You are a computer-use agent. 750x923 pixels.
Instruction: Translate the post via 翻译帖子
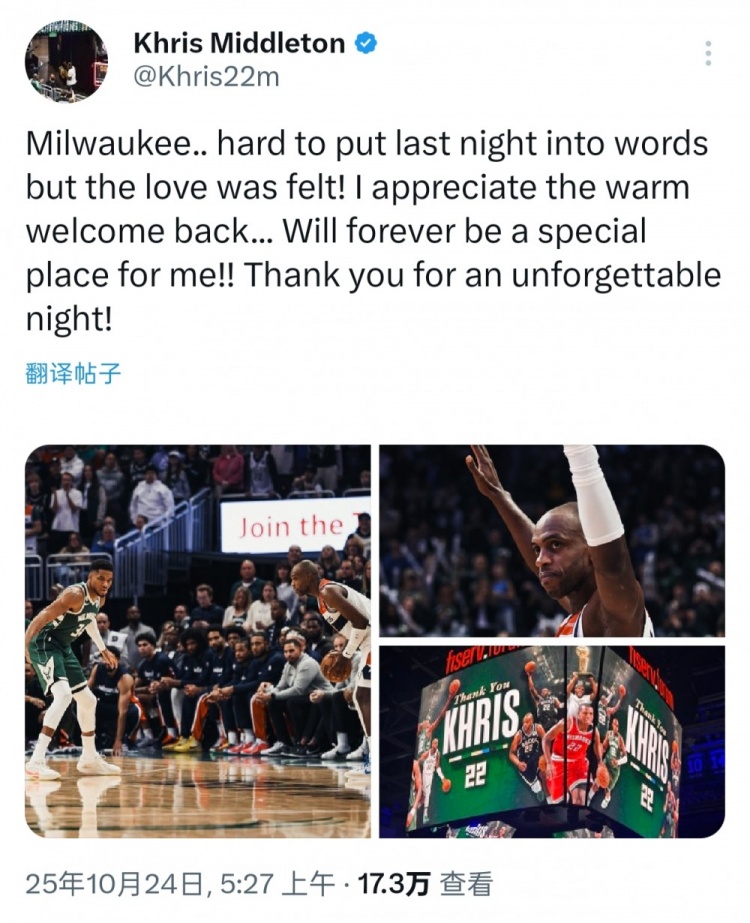(x=74, y=373)
